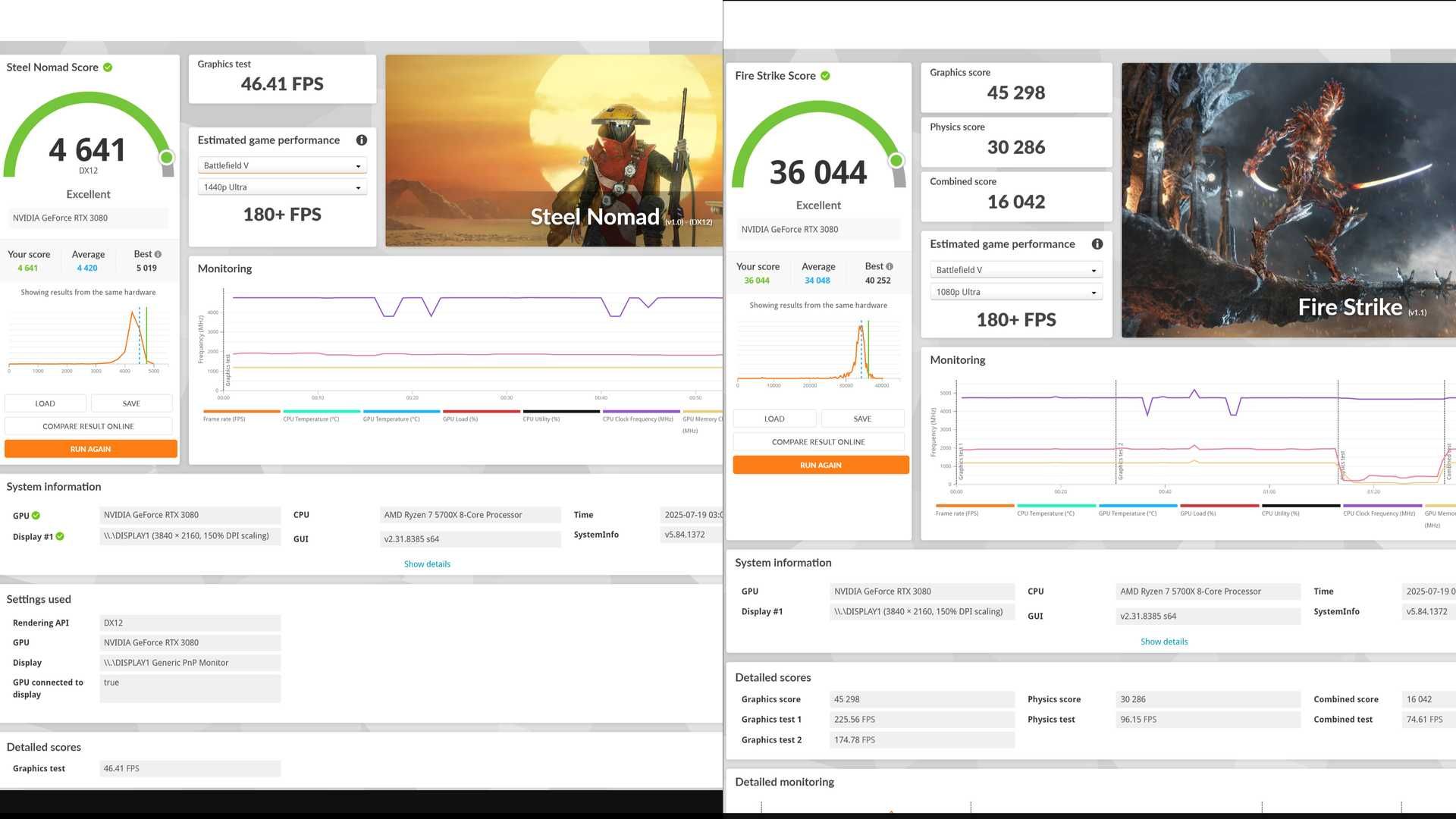Click COMPARE RESULT ONLINE in Steel Nomad window
1456x819 pixels.
[89, 426]
